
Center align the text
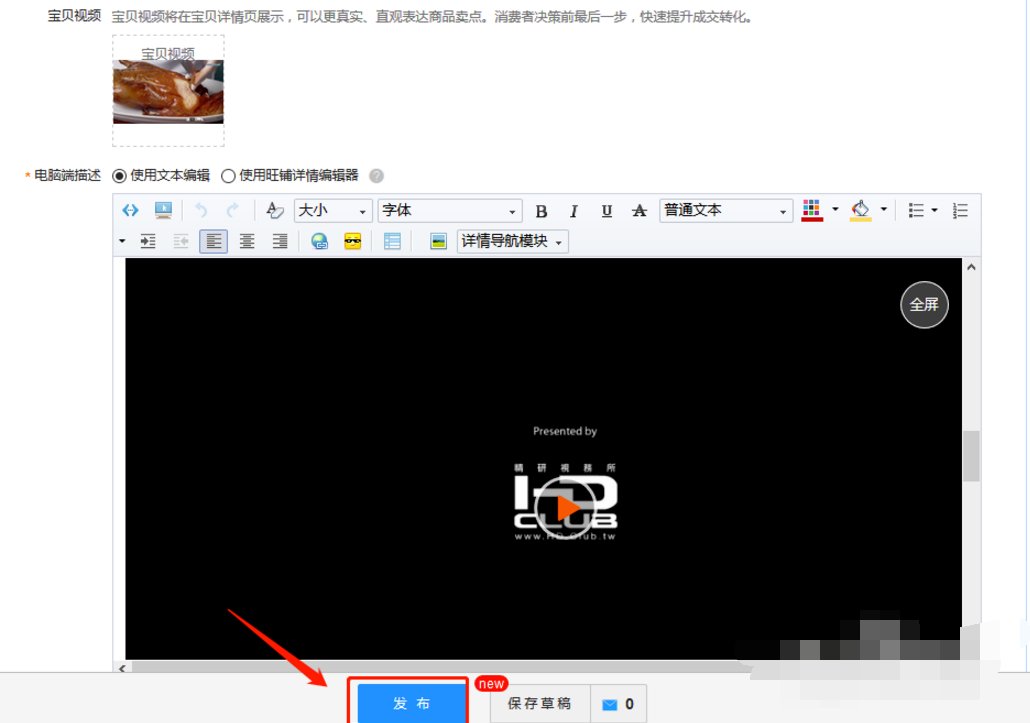(247, 241)
